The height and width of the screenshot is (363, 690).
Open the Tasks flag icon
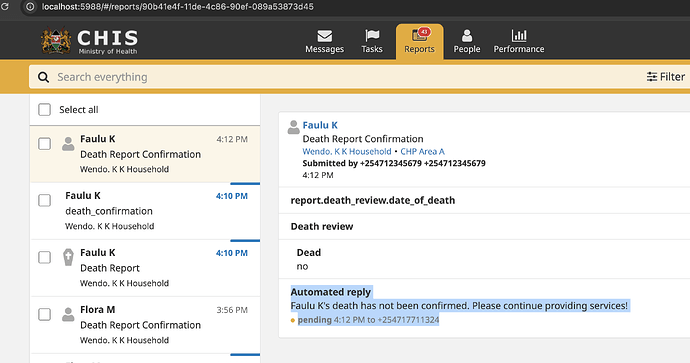tap(372, 36)
